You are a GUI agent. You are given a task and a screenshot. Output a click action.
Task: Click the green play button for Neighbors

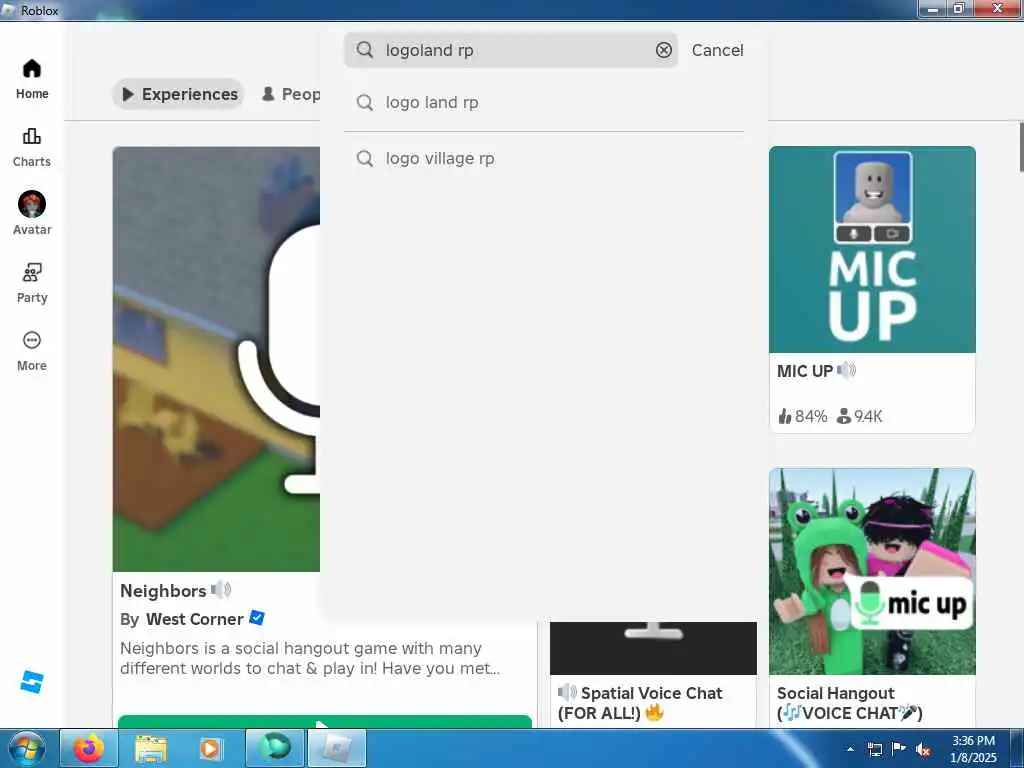point(325,722)
